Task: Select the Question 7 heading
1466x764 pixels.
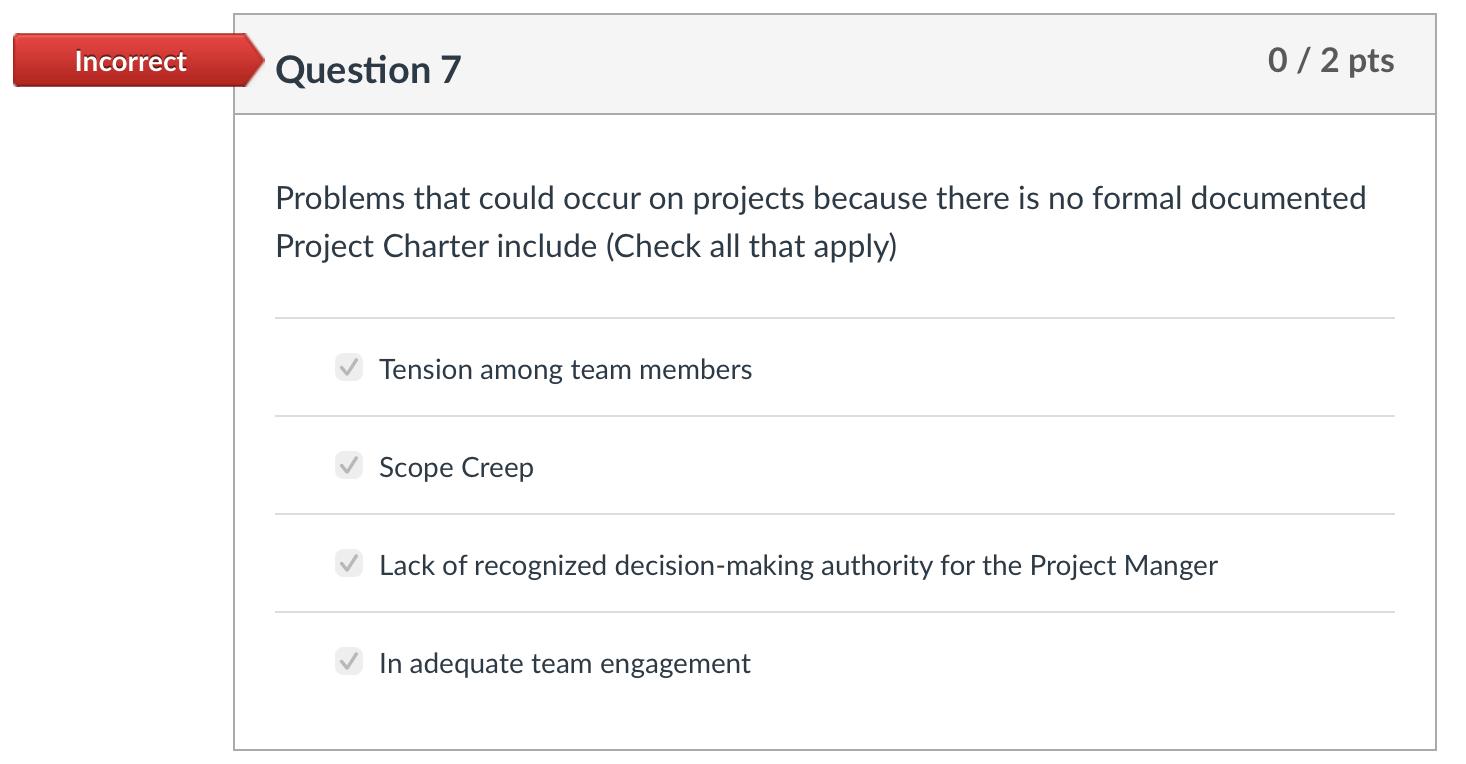Action: click(367, 69)
